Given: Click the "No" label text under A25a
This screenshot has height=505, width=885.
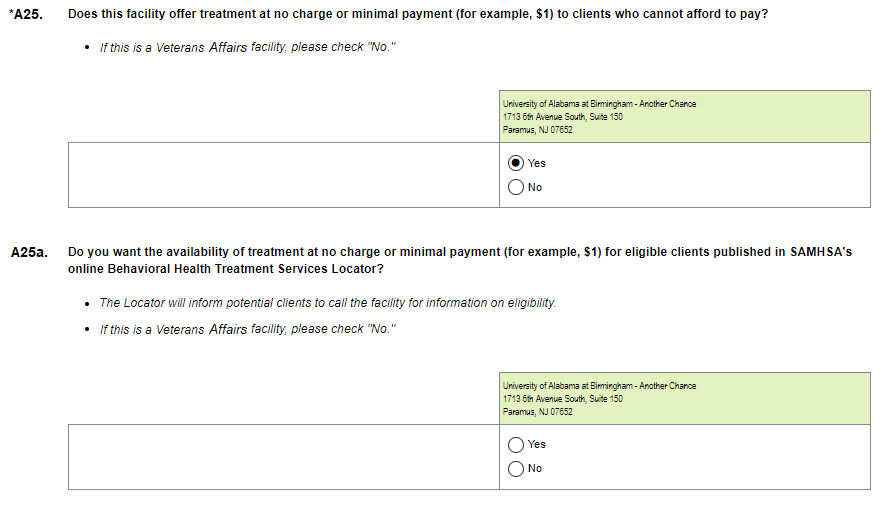Looking at the screenshot, I should click(x=535, y=468).
